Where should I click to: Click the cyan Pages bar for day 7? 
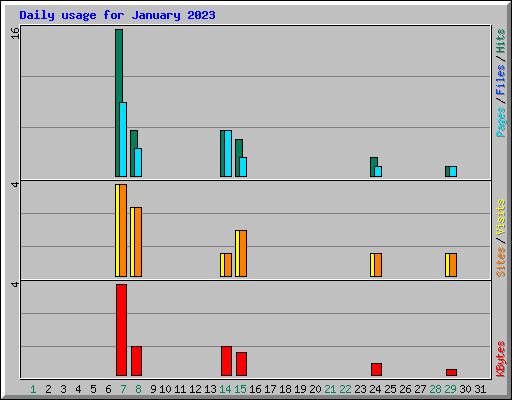point(123,139)
